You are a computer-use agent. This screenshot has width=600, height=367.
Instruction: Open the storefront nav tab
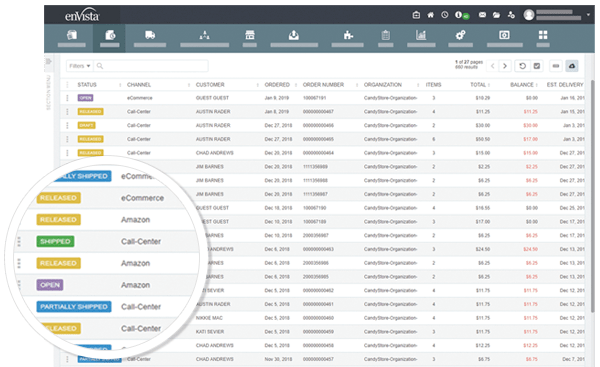(x=249, y=38)
